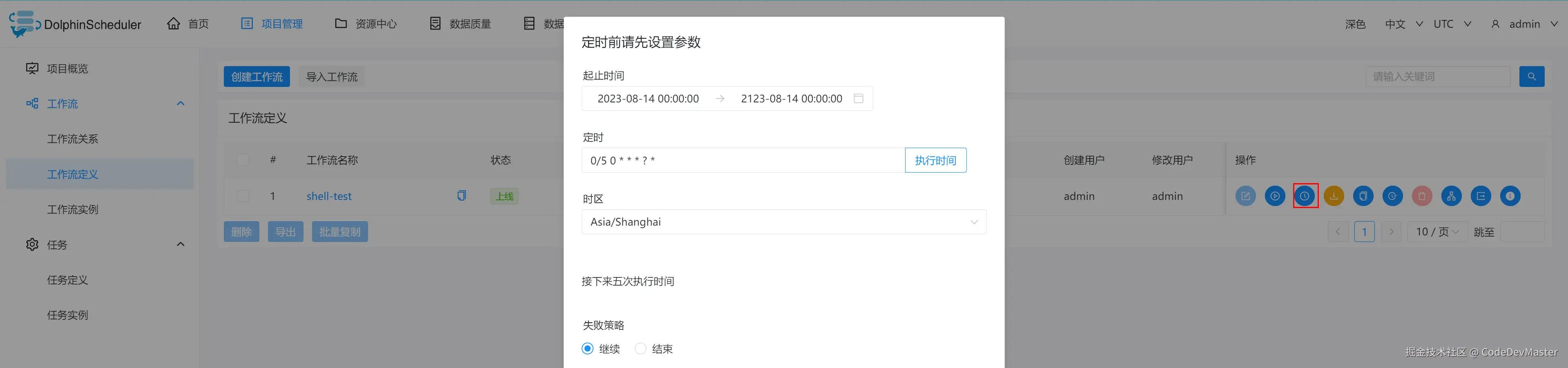
Task: Click the red trash icon for shell-test
Action: (x=1422, y=196)
